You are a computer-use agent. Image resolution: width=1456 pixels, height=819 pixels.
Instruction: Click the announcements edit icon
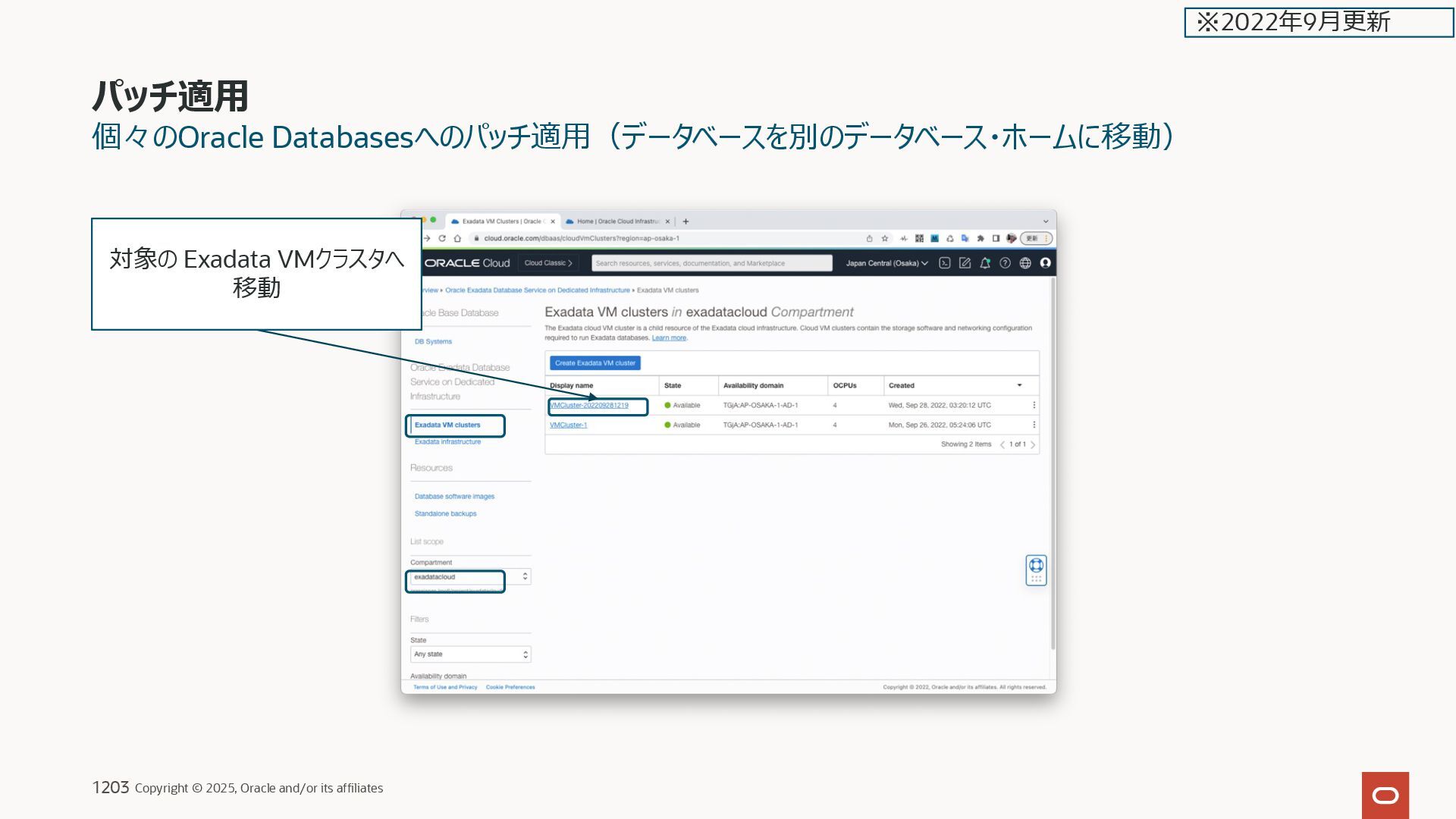(x=965, y=263)
